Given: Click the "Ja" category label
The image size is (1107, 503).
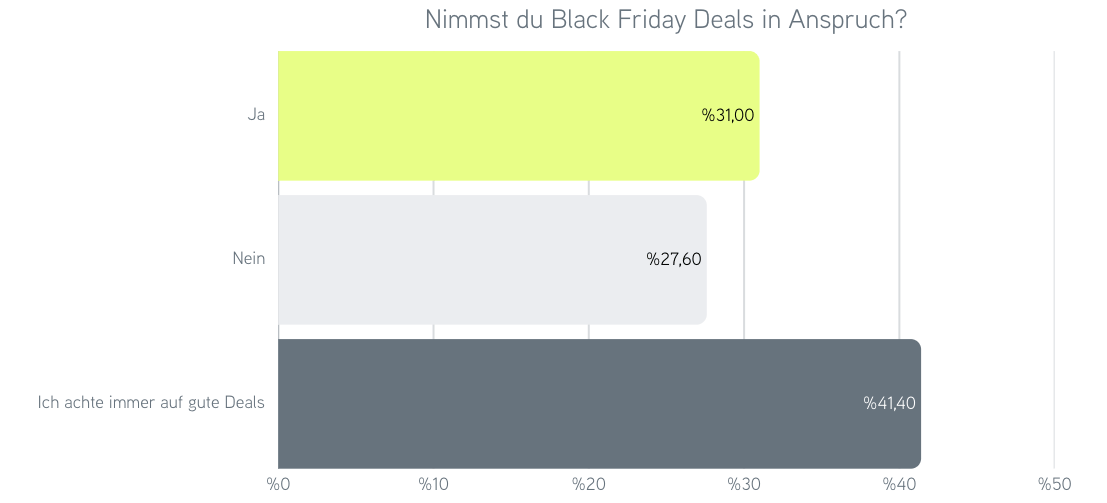Looking at the screenshot, I should (x=256, y=115).
